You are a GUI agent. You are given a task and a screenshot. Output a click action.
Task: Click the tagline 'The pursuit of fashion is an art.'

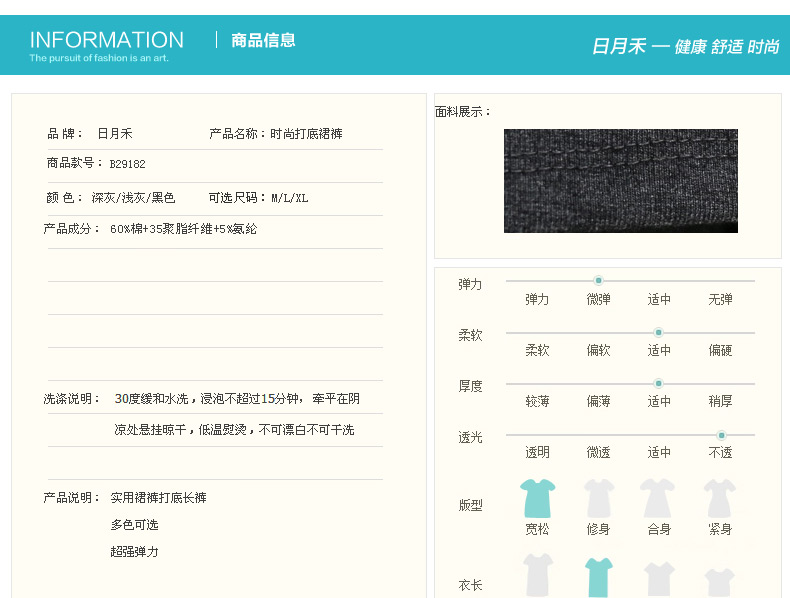point(99,58)
